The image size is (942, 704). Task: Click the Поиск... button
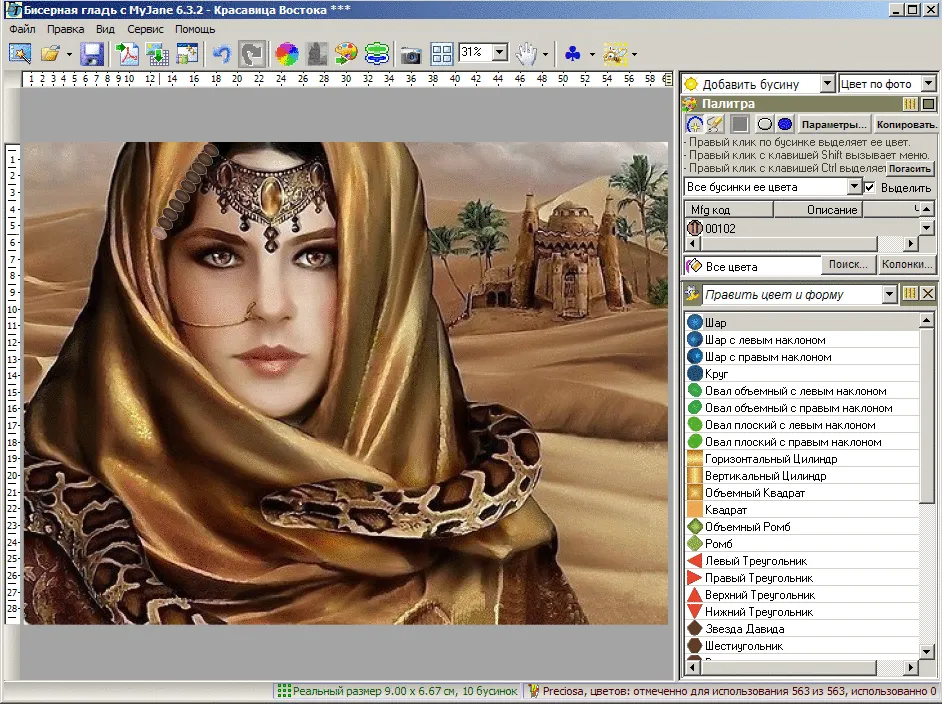coord(848,264)
